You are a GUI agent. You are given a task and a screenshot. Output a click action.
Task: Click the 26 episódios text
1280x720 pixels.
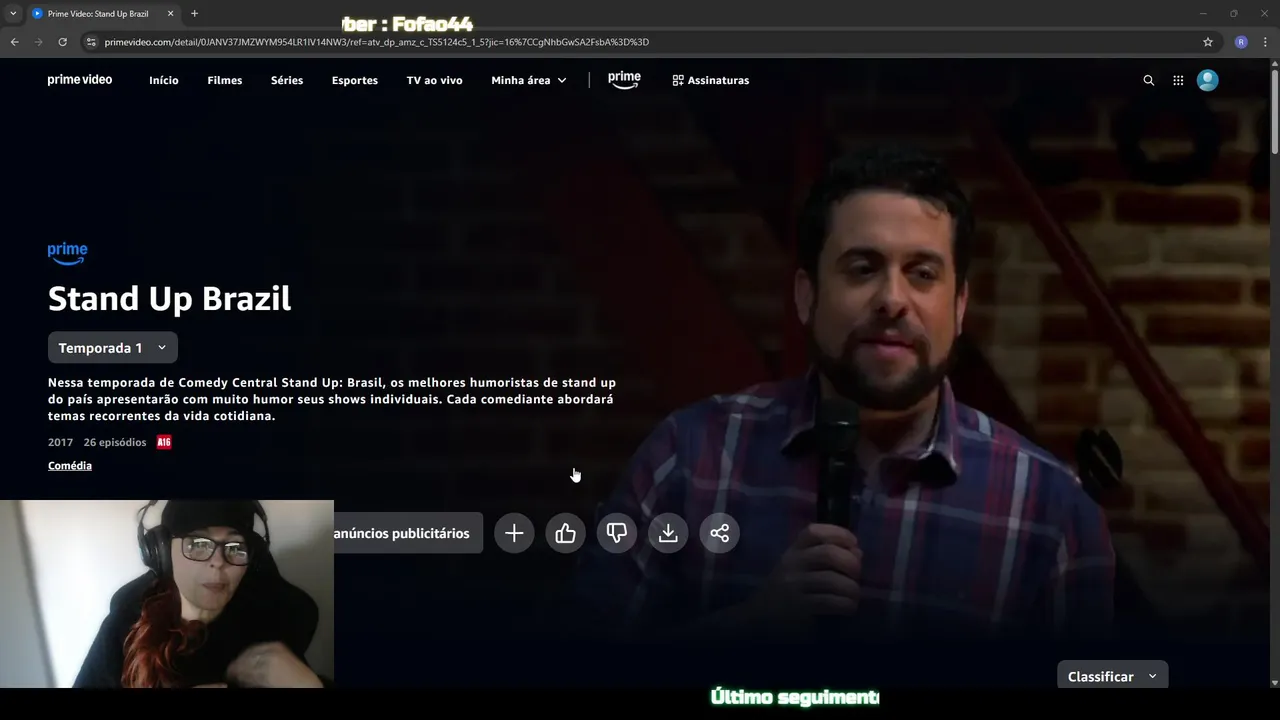point(115,442)
